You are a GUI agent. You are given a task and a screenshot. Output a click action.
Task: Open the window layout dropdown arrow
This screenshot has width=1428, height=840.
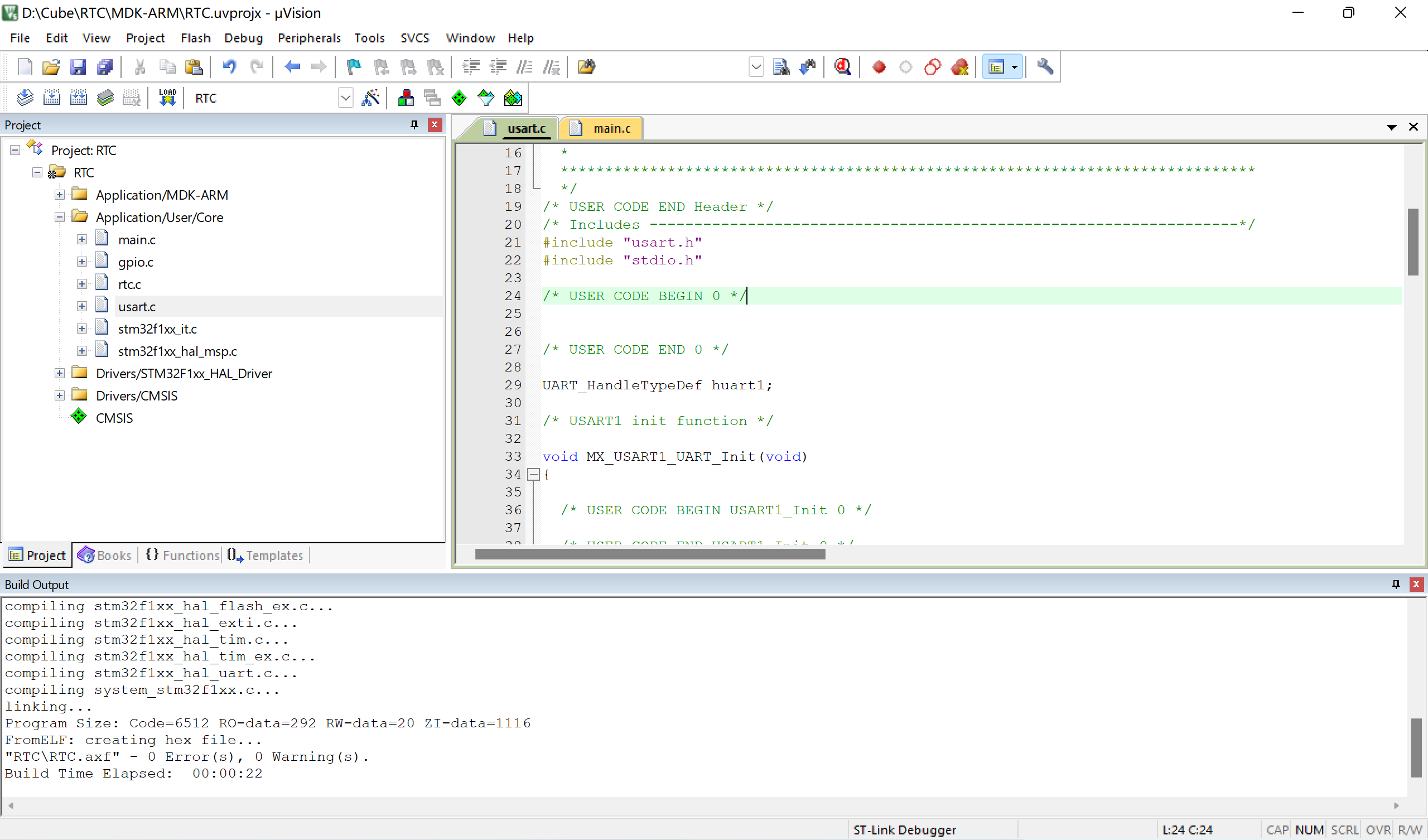click(1014, 67)
